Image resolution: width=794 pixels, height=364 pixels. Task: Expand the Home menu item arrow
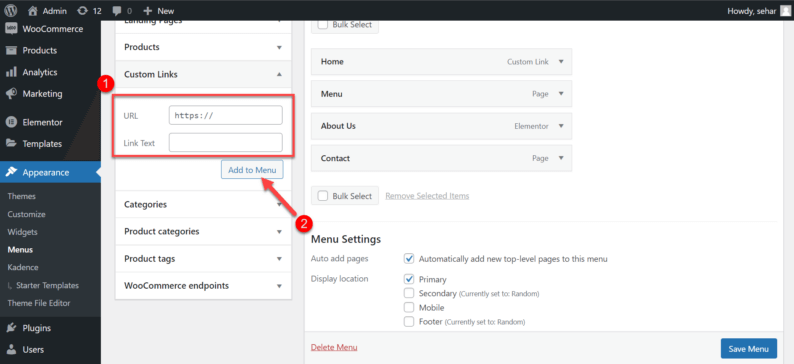[x=561, y=61]
